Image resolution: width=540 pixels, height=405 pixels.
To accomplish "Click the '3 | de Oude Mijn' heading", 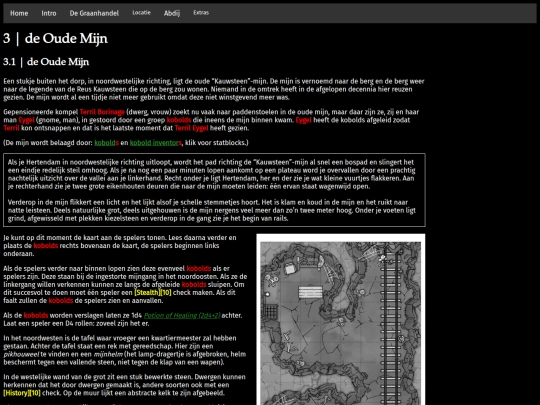I will click(x=55, y=38).
